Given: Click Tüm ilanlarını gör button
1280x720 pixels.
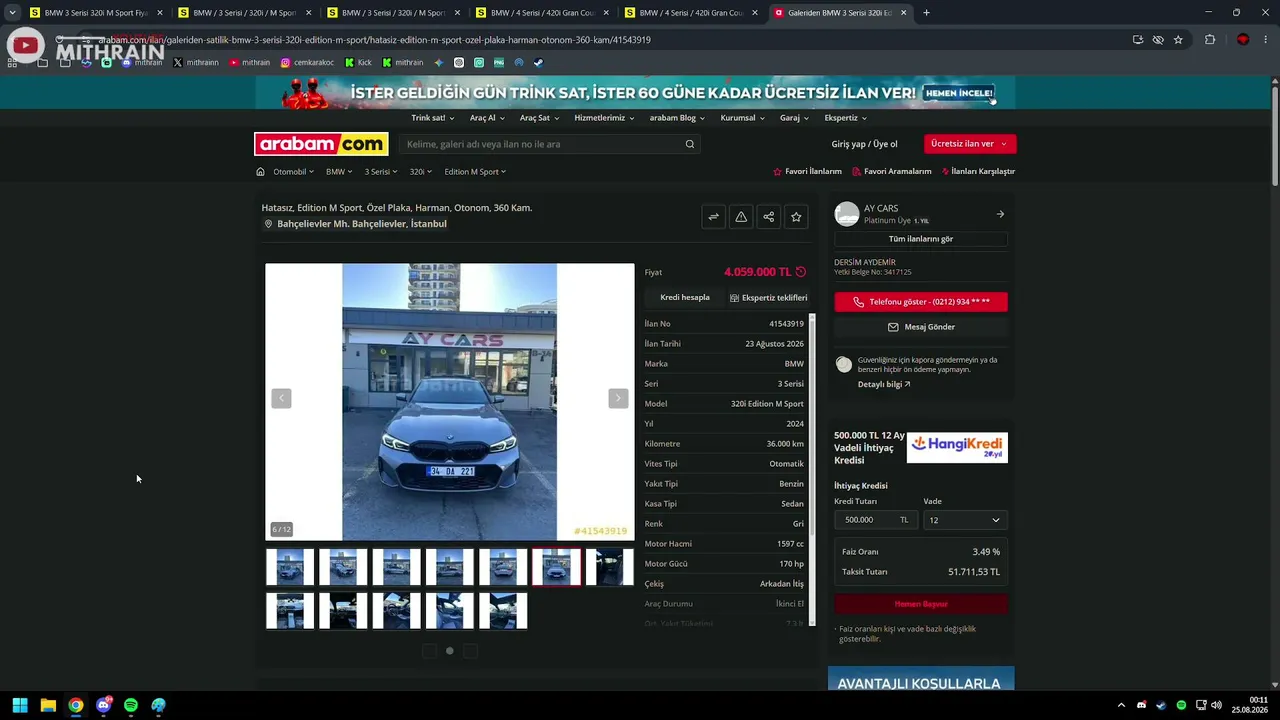Looking at the screenshot, I should (x=921, y=239).
